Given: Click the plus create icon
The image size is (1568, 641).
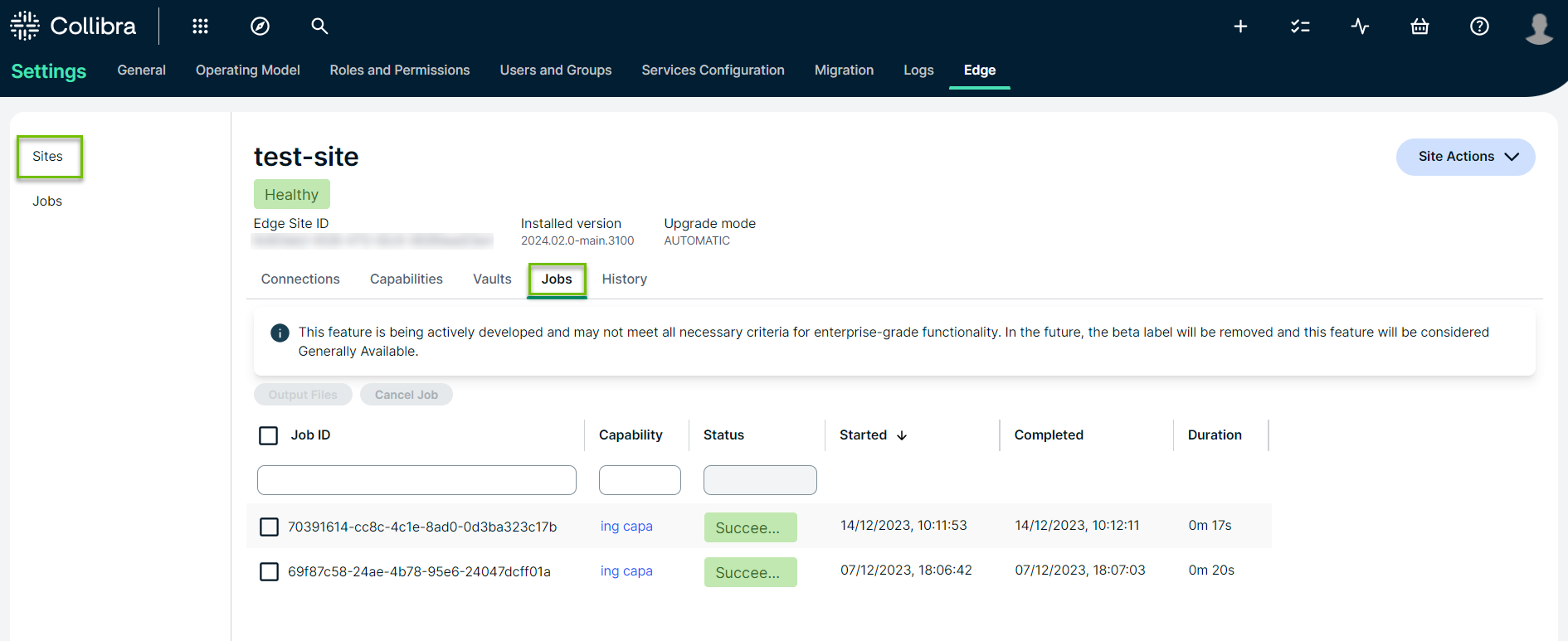Looking at the screenshot, I should point(1240,27).
